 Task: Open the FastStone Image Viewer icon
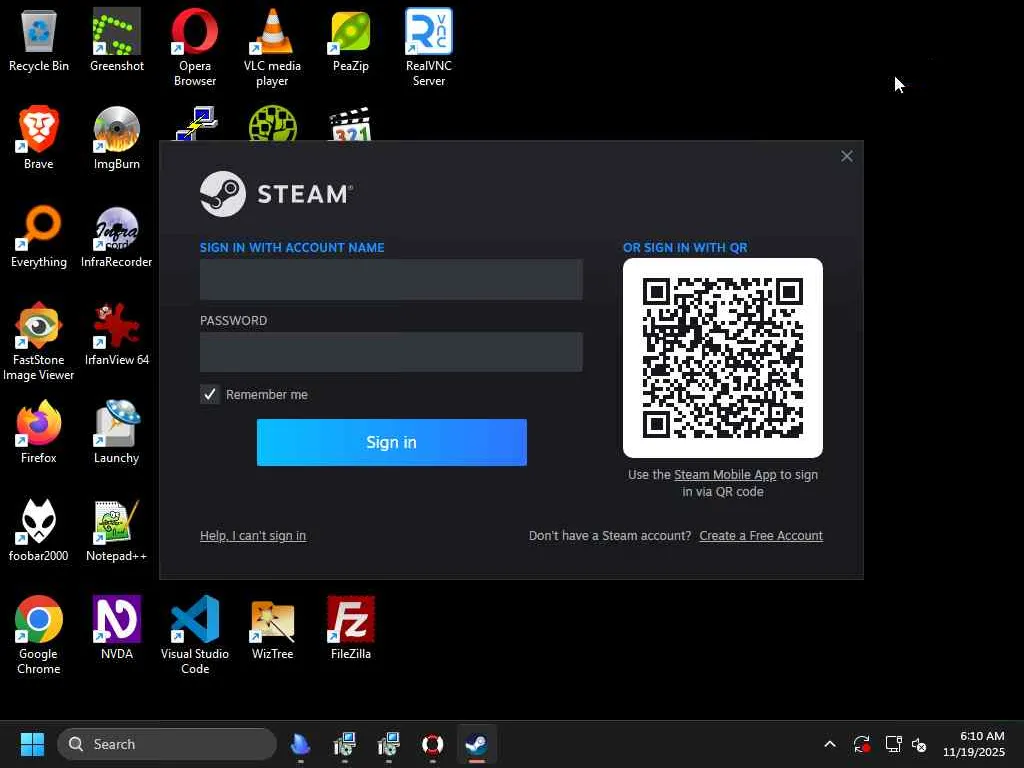(x=39, y=342)
